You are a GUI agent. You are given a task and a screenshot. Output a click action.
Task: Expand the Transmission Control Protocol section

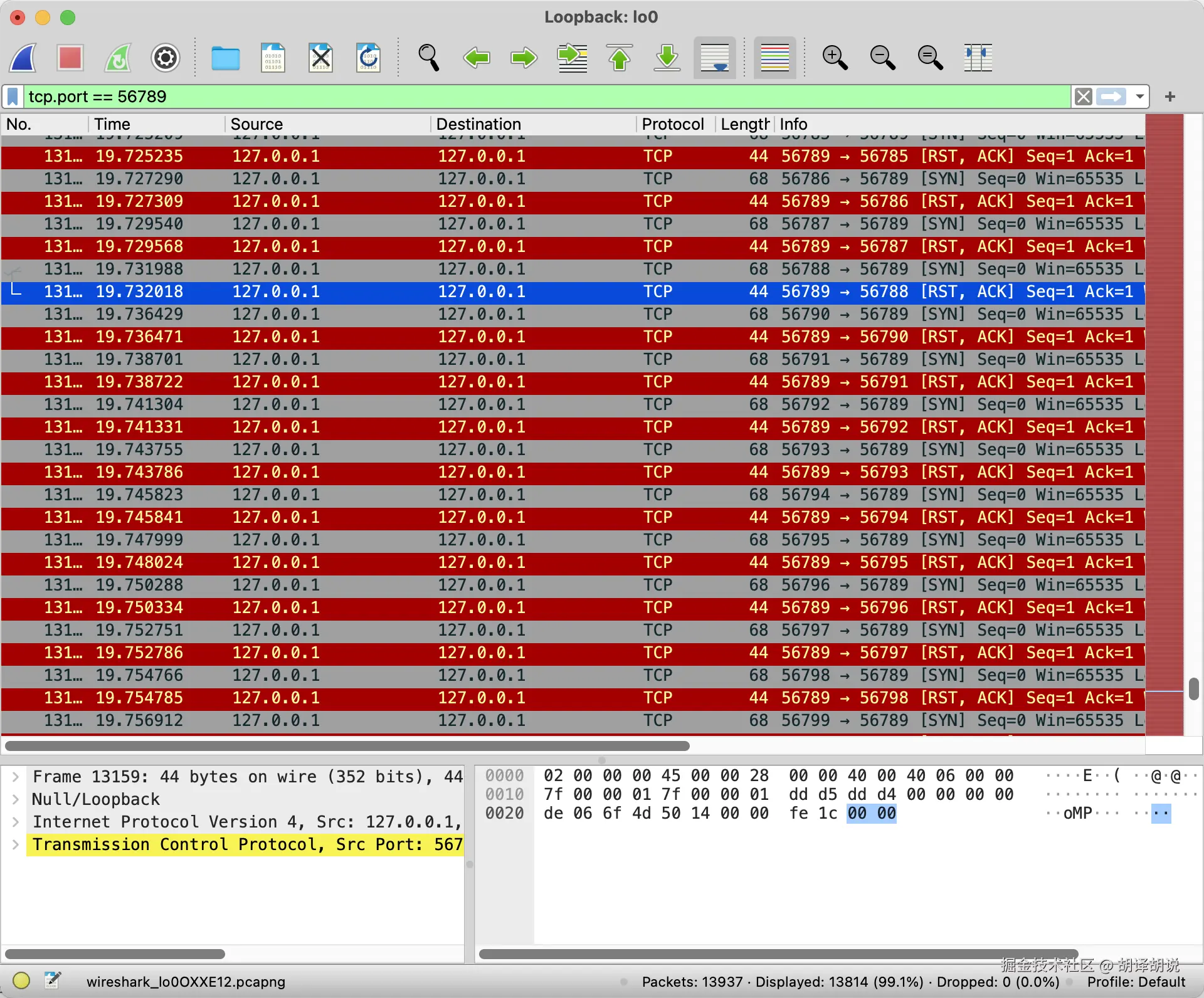[x=16, y=844]
